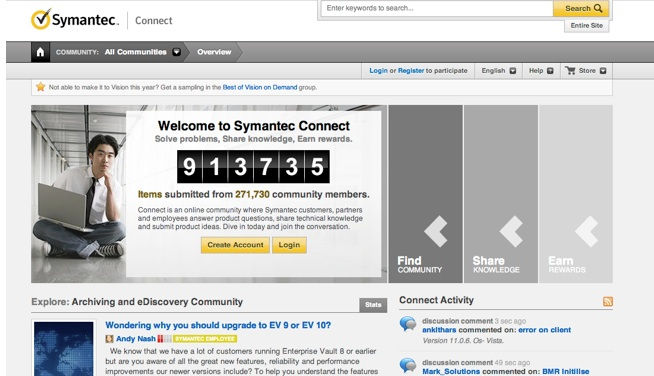Click the man with laptop banner image
This screenshot has height=376, width=654.
[x=79, y=194]
